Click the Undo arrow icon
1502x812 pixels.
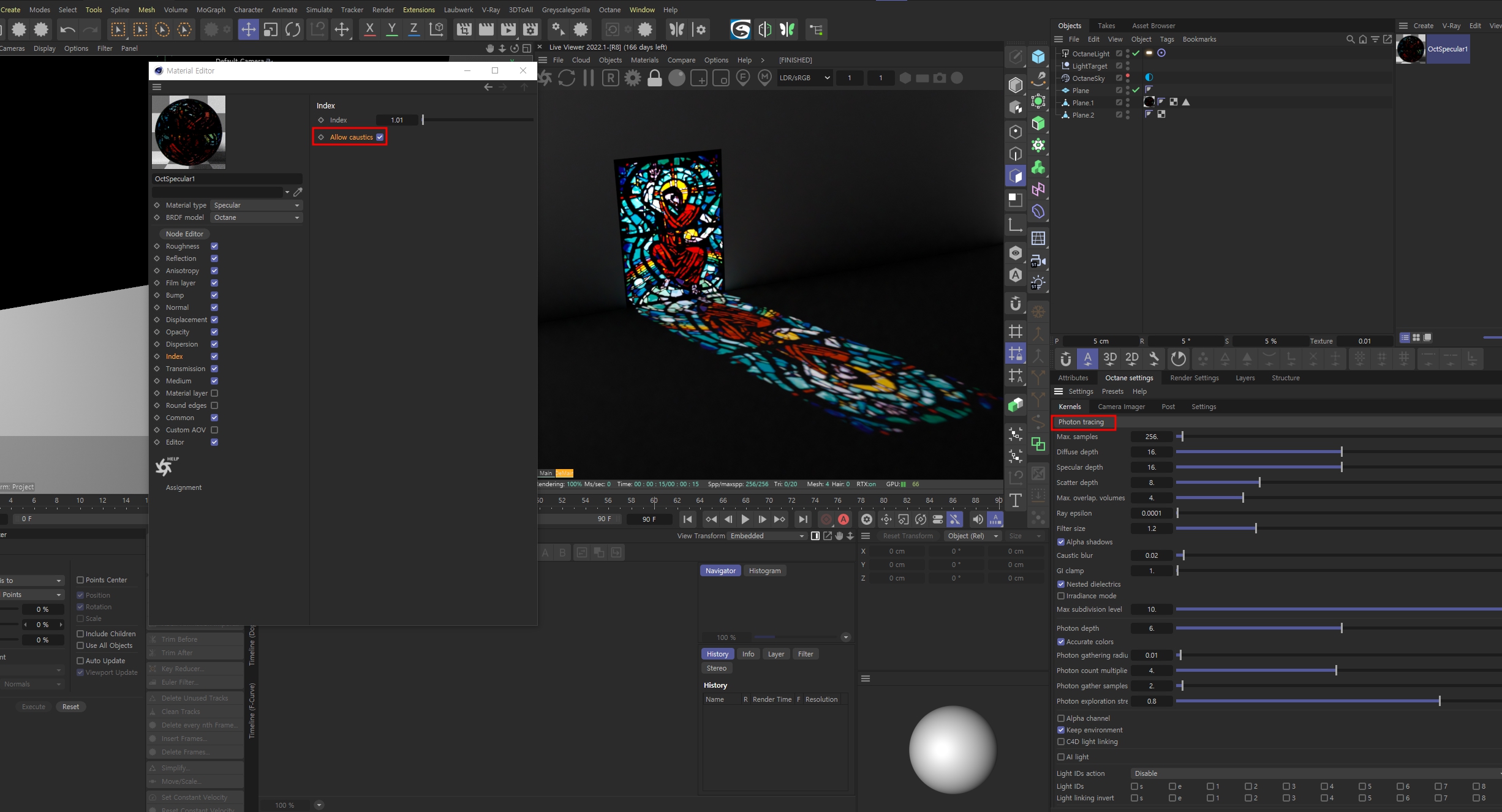tap(67, 29)
